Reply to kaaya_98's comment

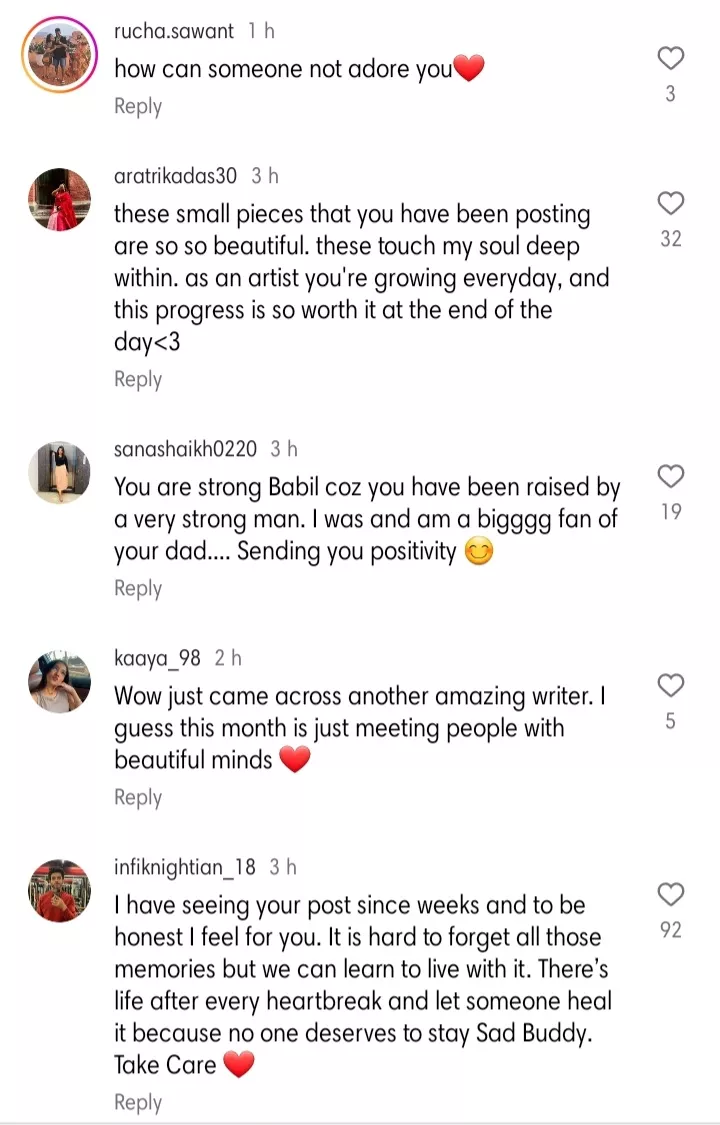coord(138,797)
